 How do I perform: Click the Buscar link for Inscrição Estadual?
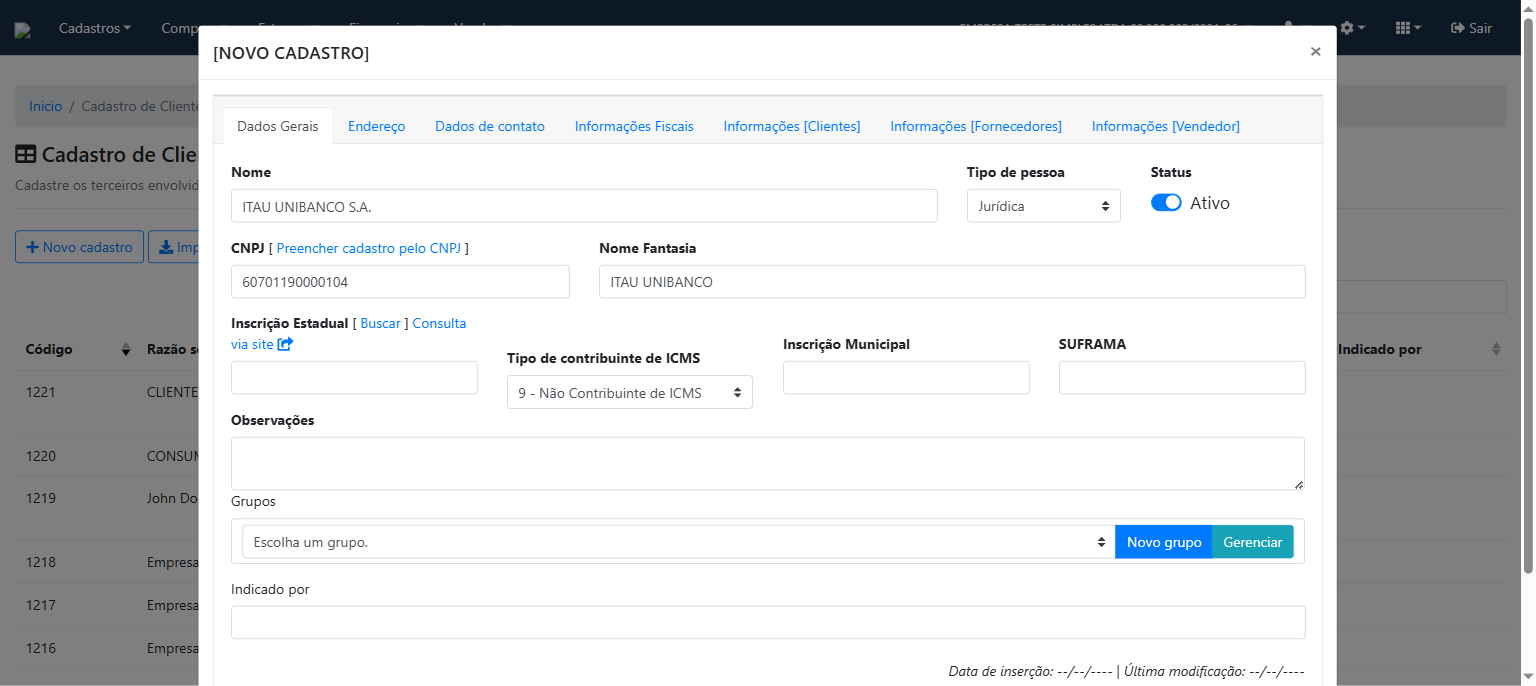click(x=380, y=323)
